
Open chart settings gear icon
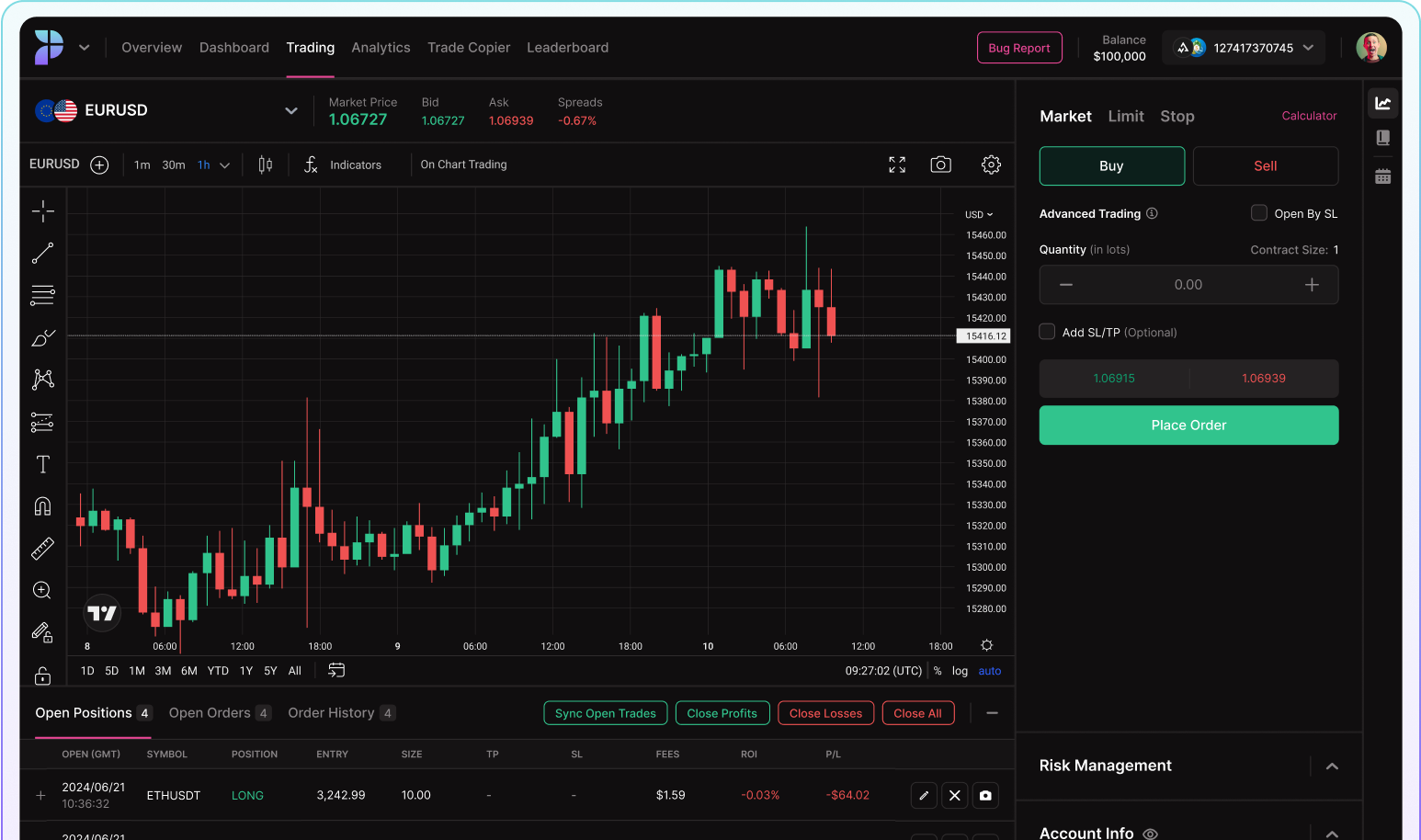click(x=991, y=165)
